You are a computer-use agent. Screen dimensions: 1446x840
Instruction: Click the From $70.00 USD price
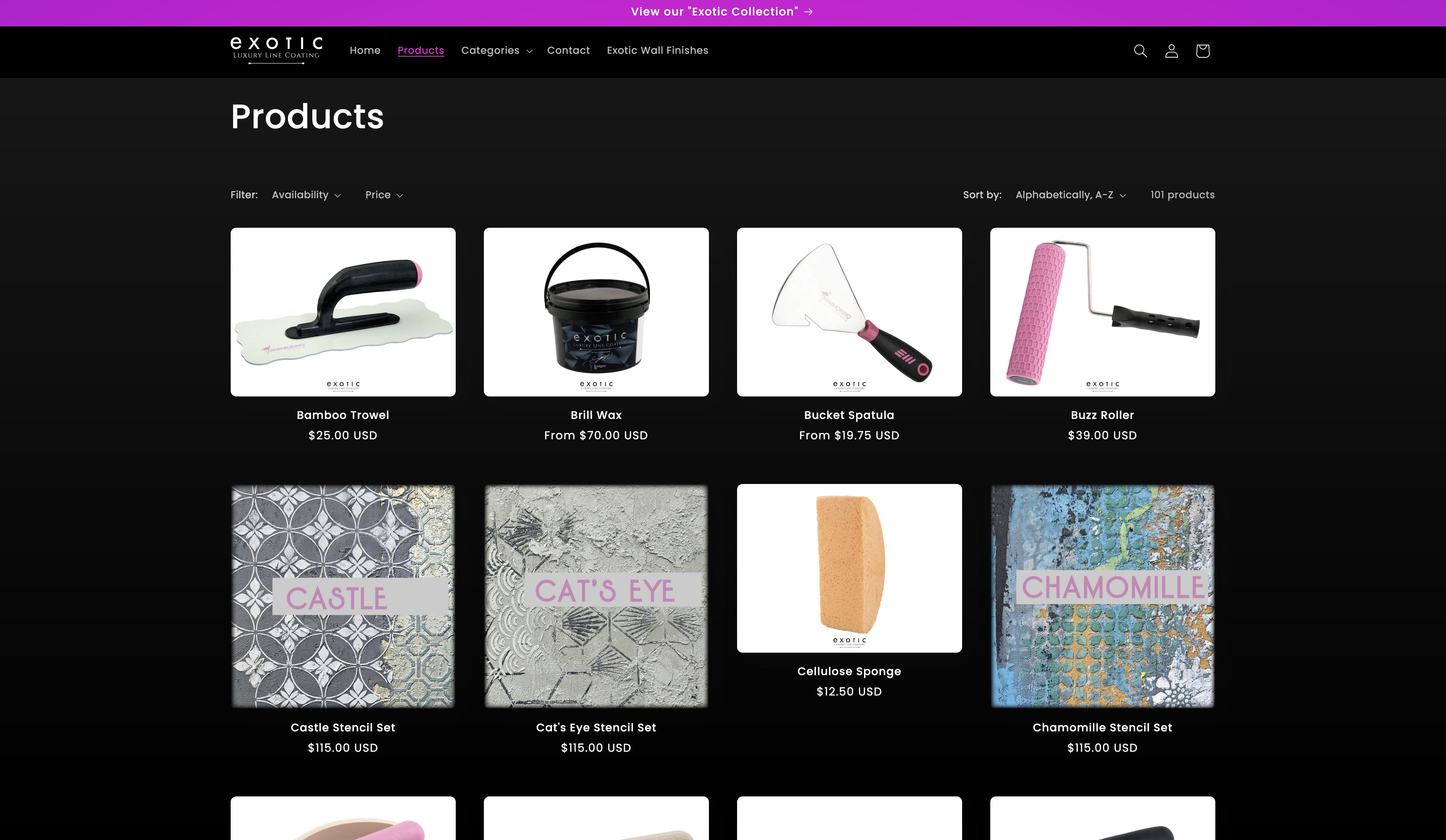pos(596,436)
